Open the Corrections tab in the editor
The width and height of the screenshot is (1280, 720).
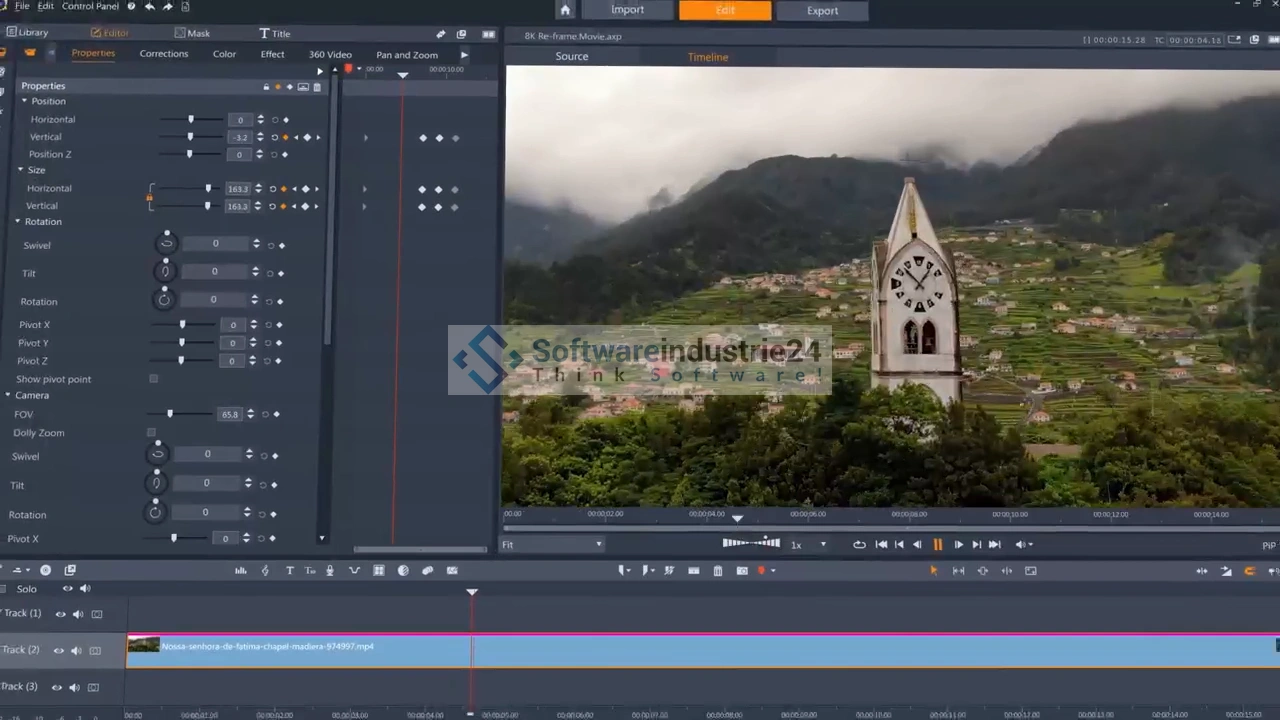point(163,54)
